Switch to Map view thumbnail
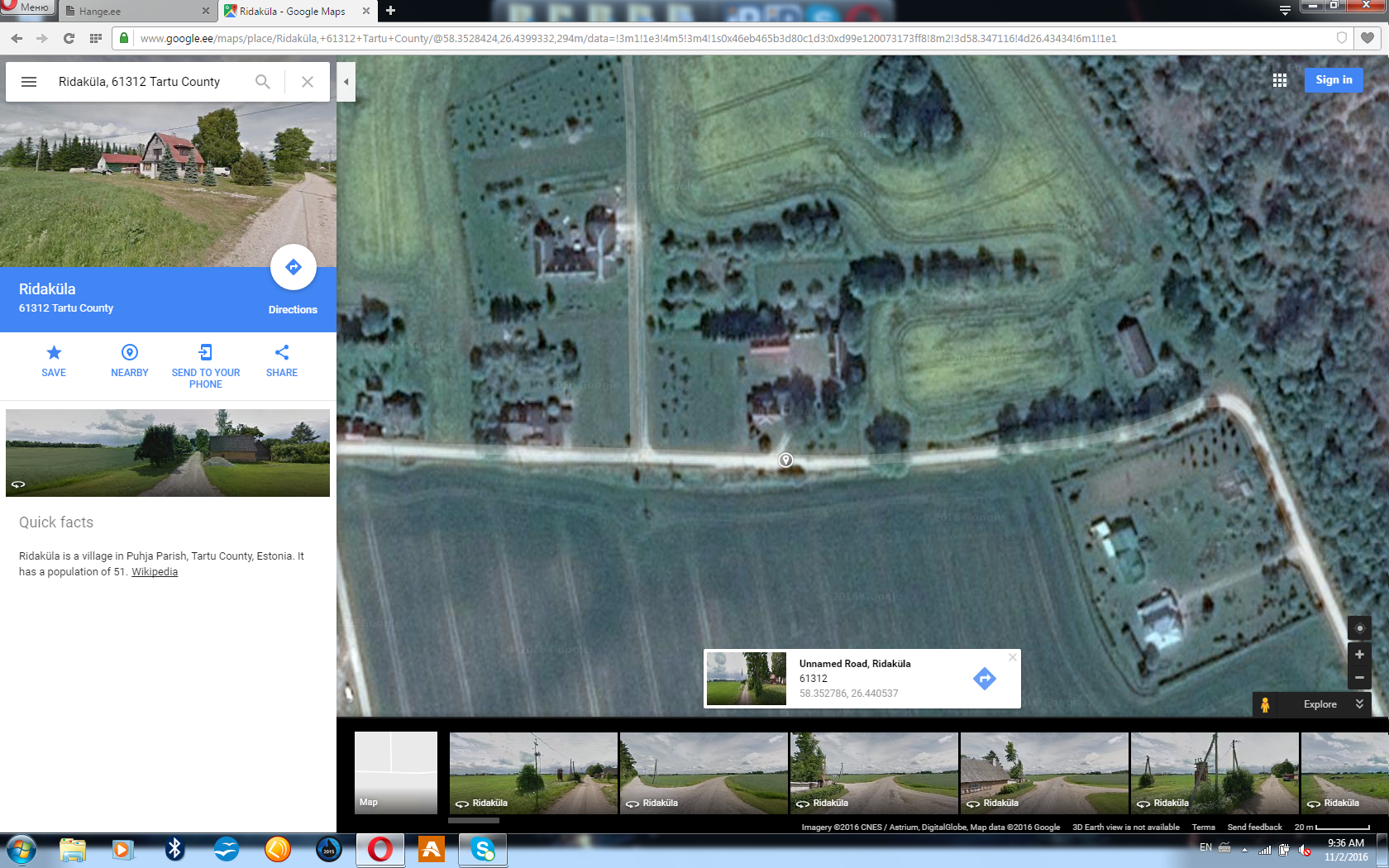The height and width of the screenshot is (868, 1389). coord(396,772)
